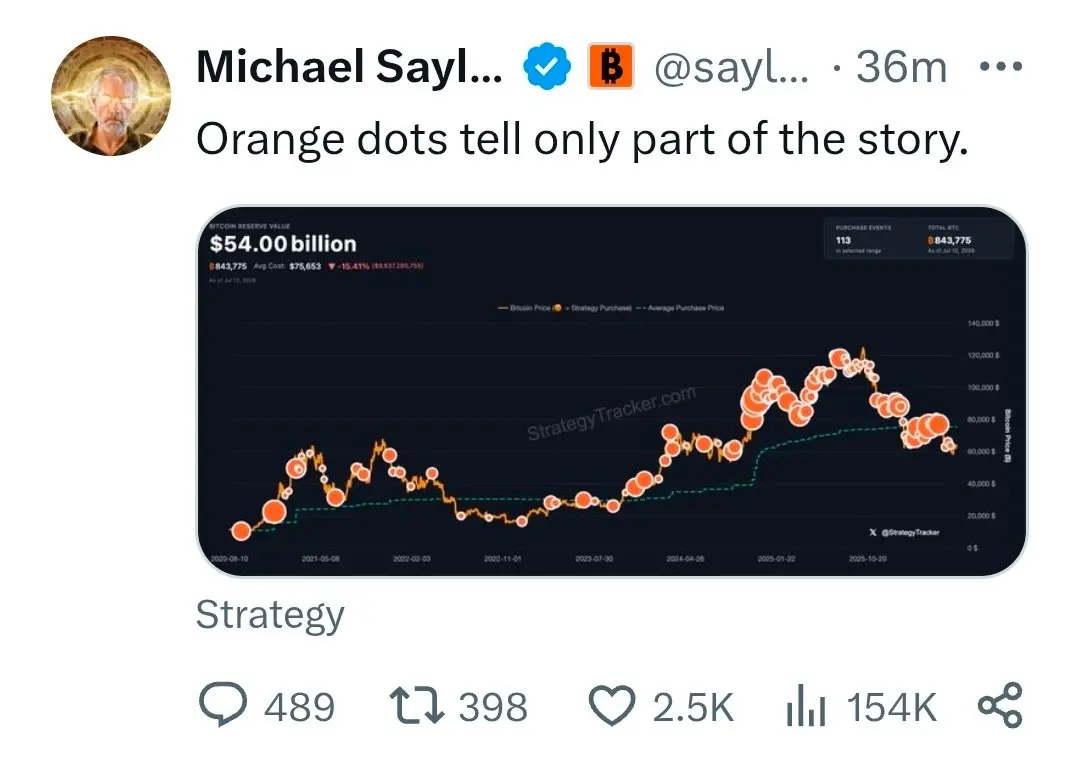The image size is (1080, 767).
Task: Click the 2.5K likes count
Action: pyautogui.click(x=693, y=707)
